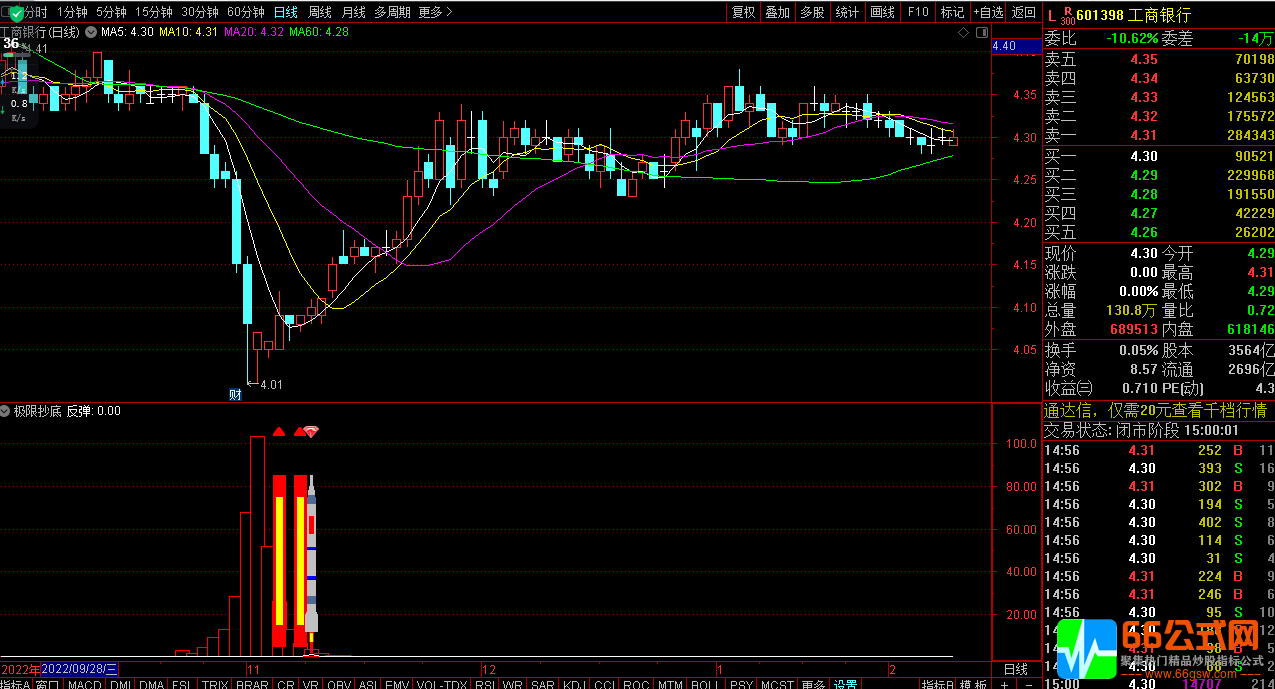This screenshot has width=1275, height=689.
Task: Click the 2022/09/28 date marker on the timeline
Action: click(81, 668)
